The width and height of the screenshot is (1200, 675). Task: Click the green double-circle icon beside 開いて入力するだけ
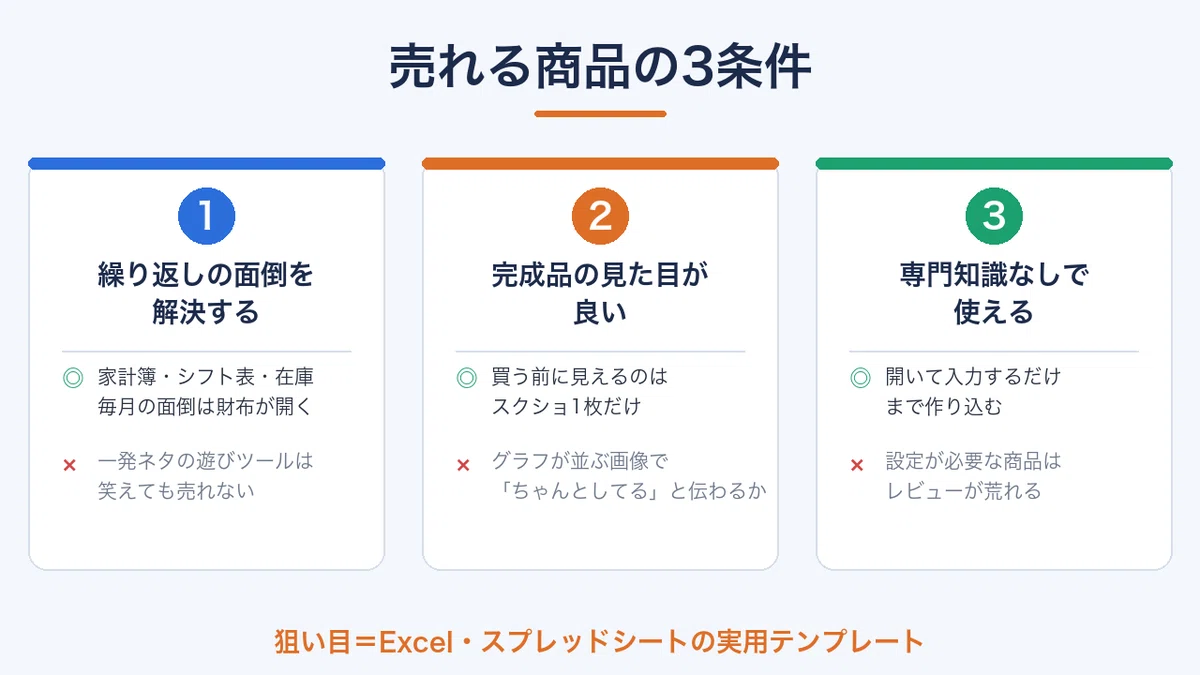click(860, 378)
